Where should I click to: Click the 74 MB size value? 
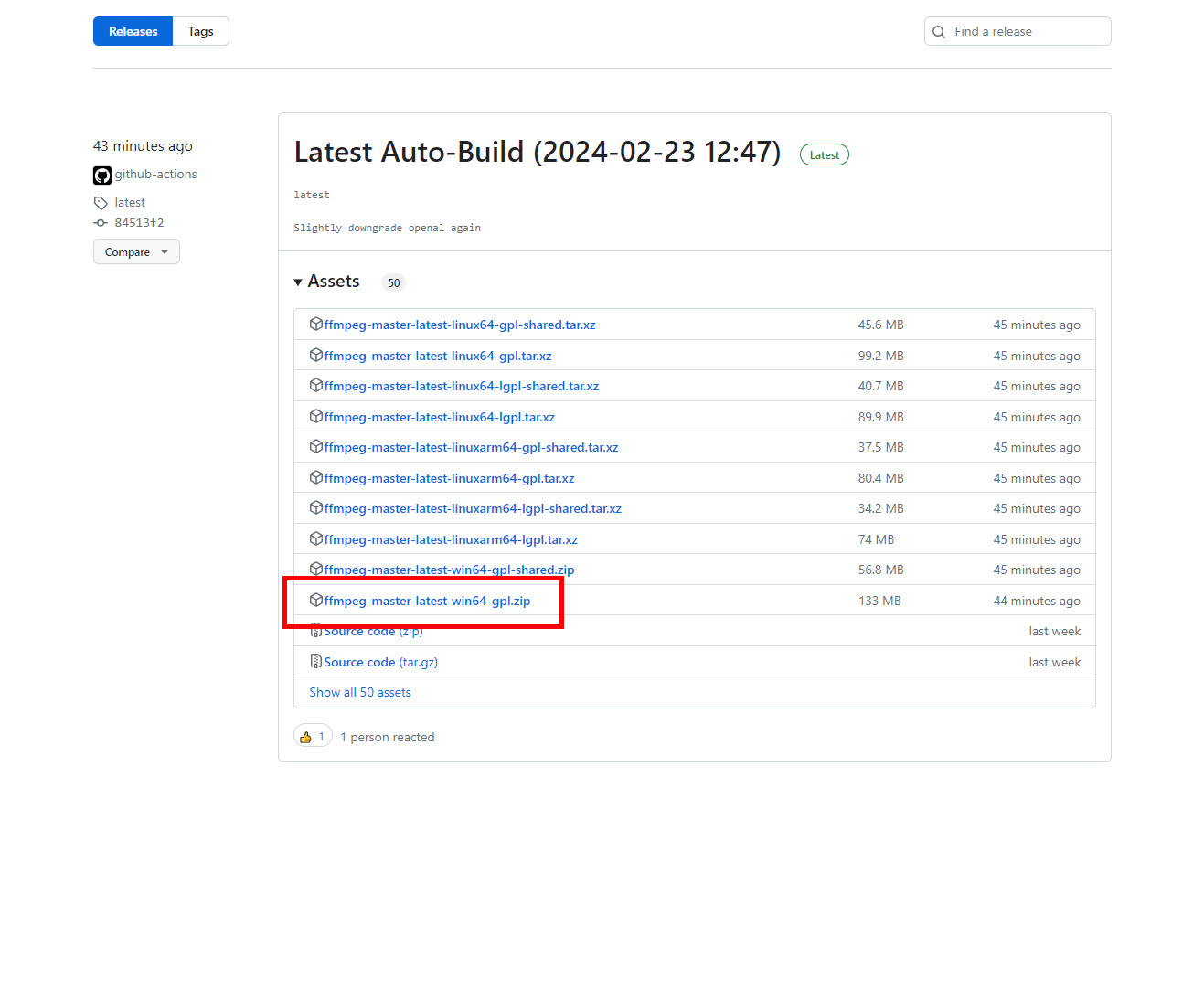[x=876, y=539]
